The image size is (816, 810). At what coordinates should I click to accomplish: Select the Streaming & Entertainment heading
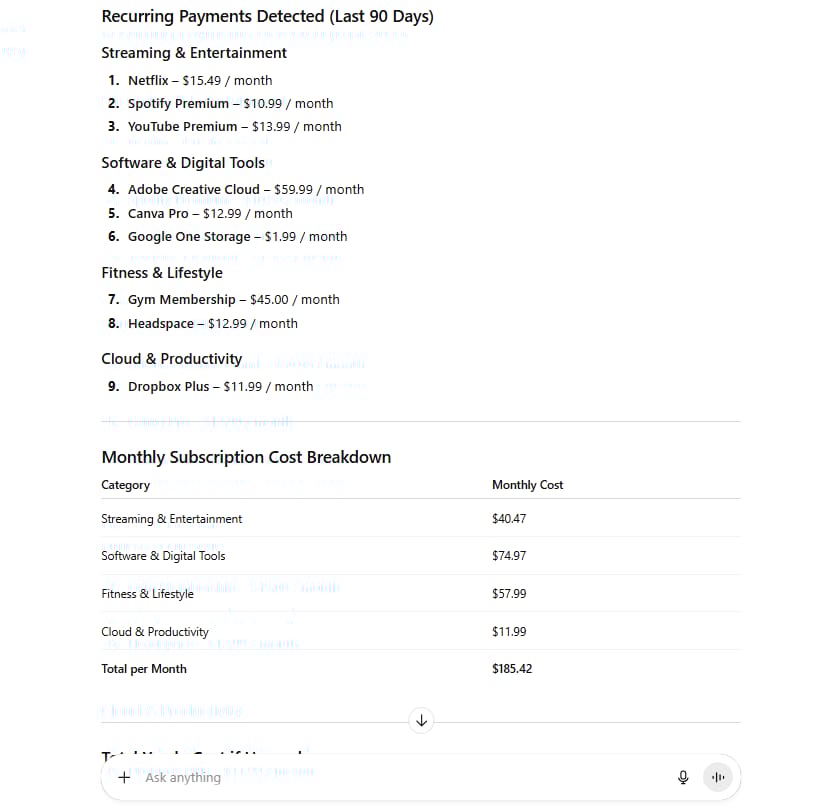click(193, 52)
